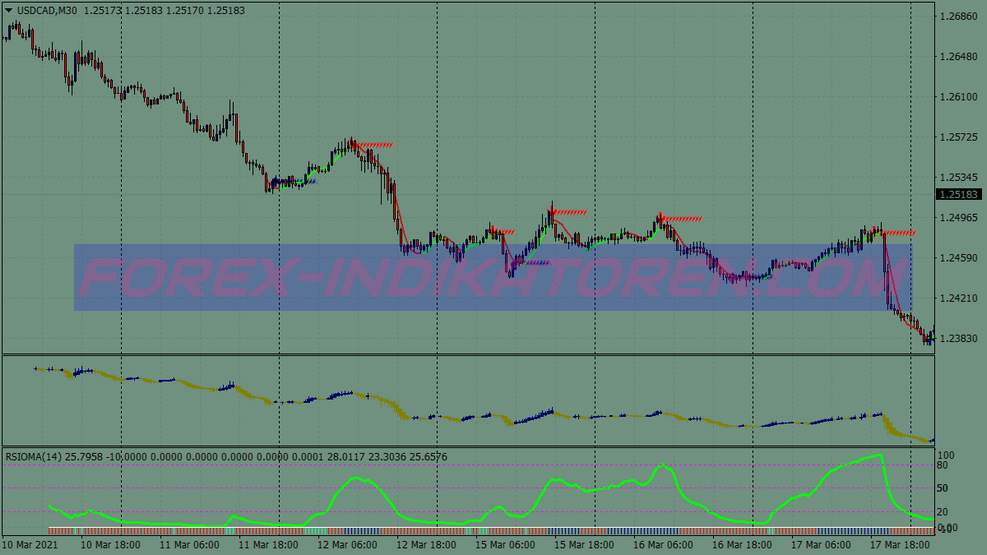Click the blue dotted marker near 15 Mar 06:00
The image size is (987, 555).
(x=532, y=263)
